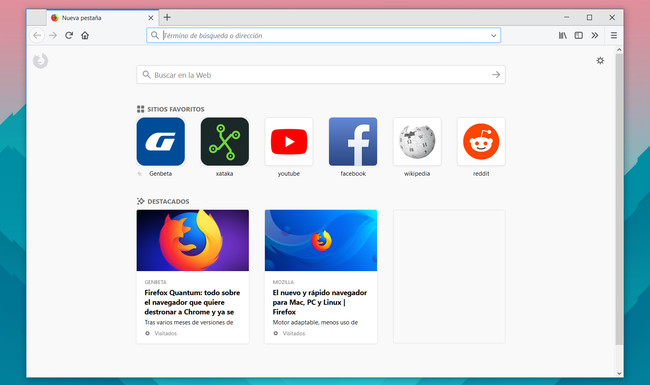The image size is (650, 385).
Task: Open the Library icon in toolbar
Action: coord(563,36)
